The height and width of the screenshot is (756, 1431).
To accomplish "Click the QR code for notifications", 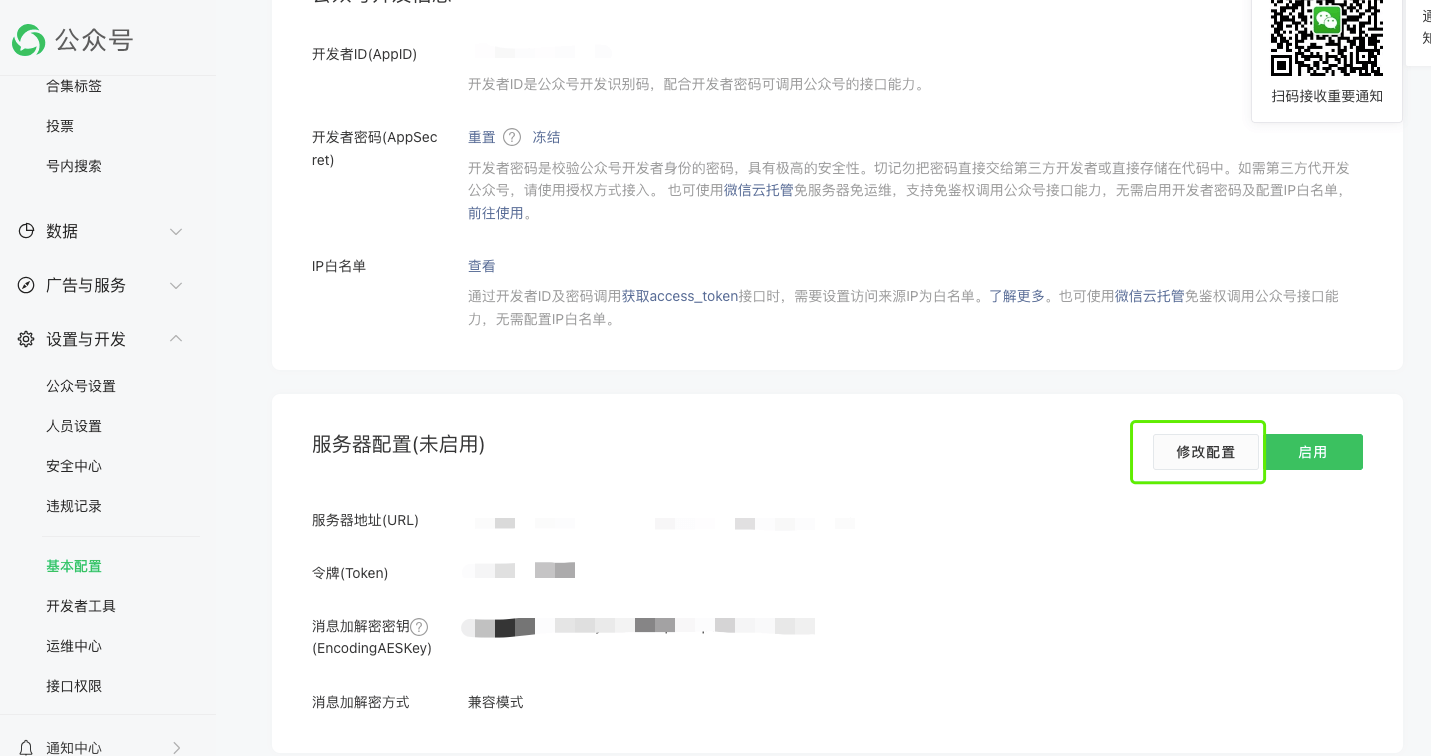I will [1327, 38].
